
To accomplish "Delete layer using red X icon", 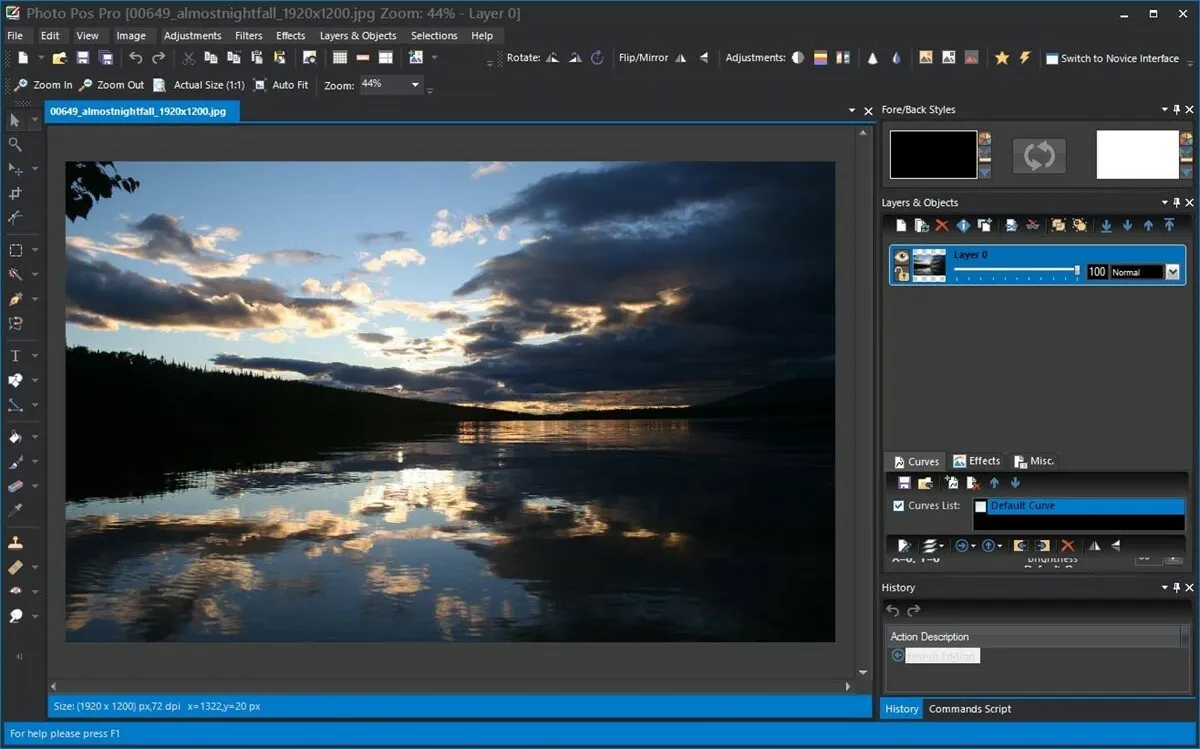I will [941, 226].
